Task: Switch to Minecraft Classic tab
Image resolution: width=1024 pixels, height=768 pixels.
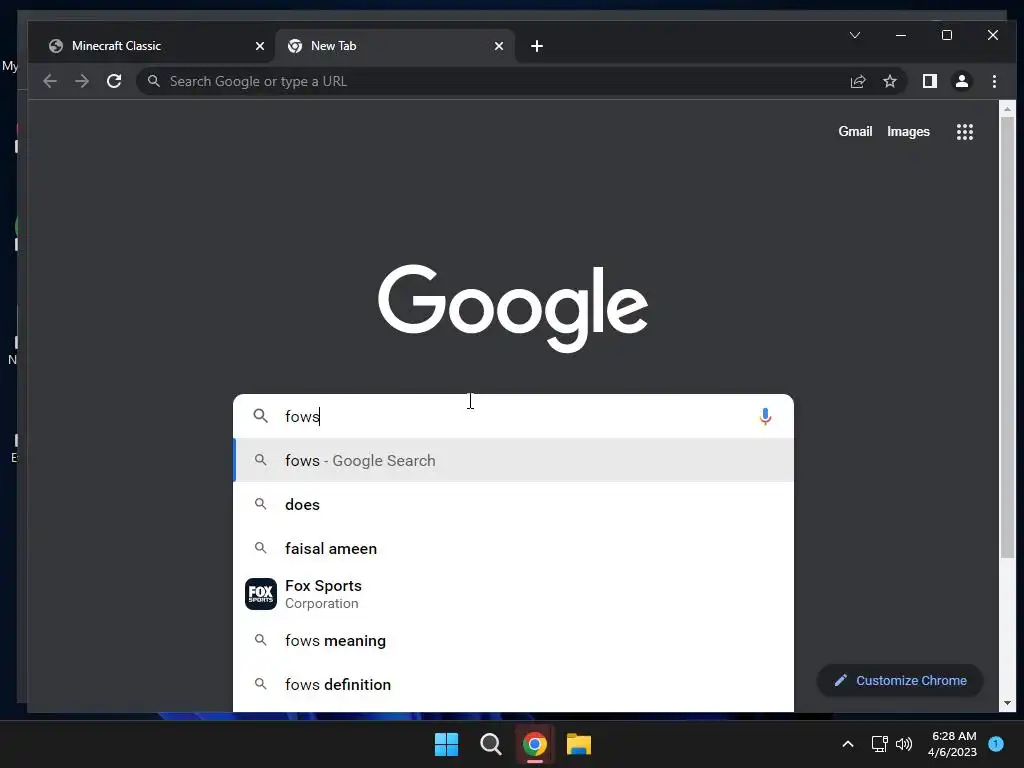Action: (x=152, y=46)
